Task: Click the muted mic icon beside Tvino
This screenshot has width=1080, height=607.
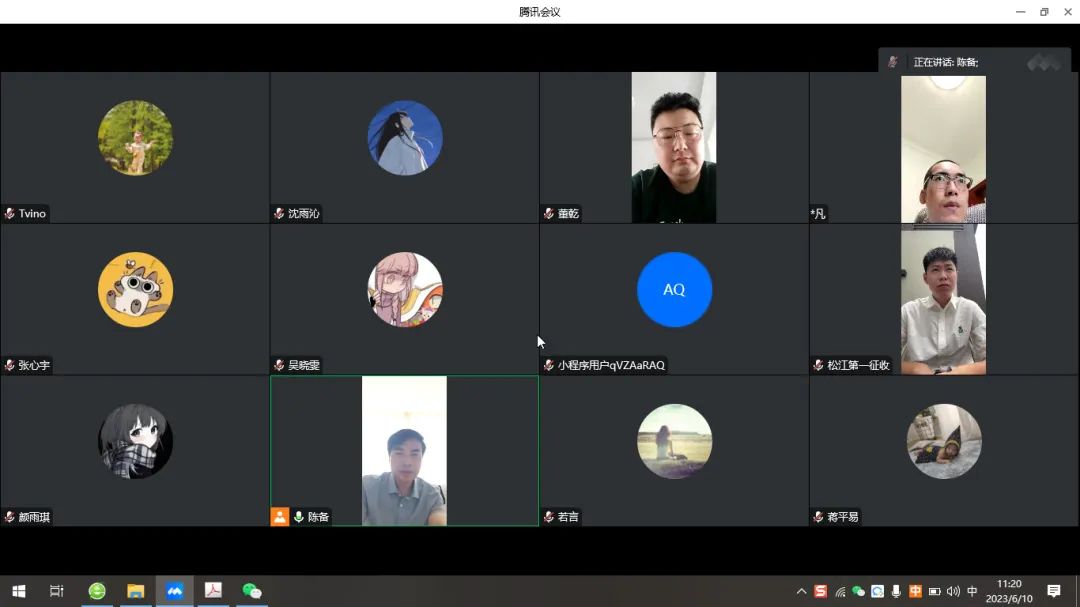Action: pos(10,213)
